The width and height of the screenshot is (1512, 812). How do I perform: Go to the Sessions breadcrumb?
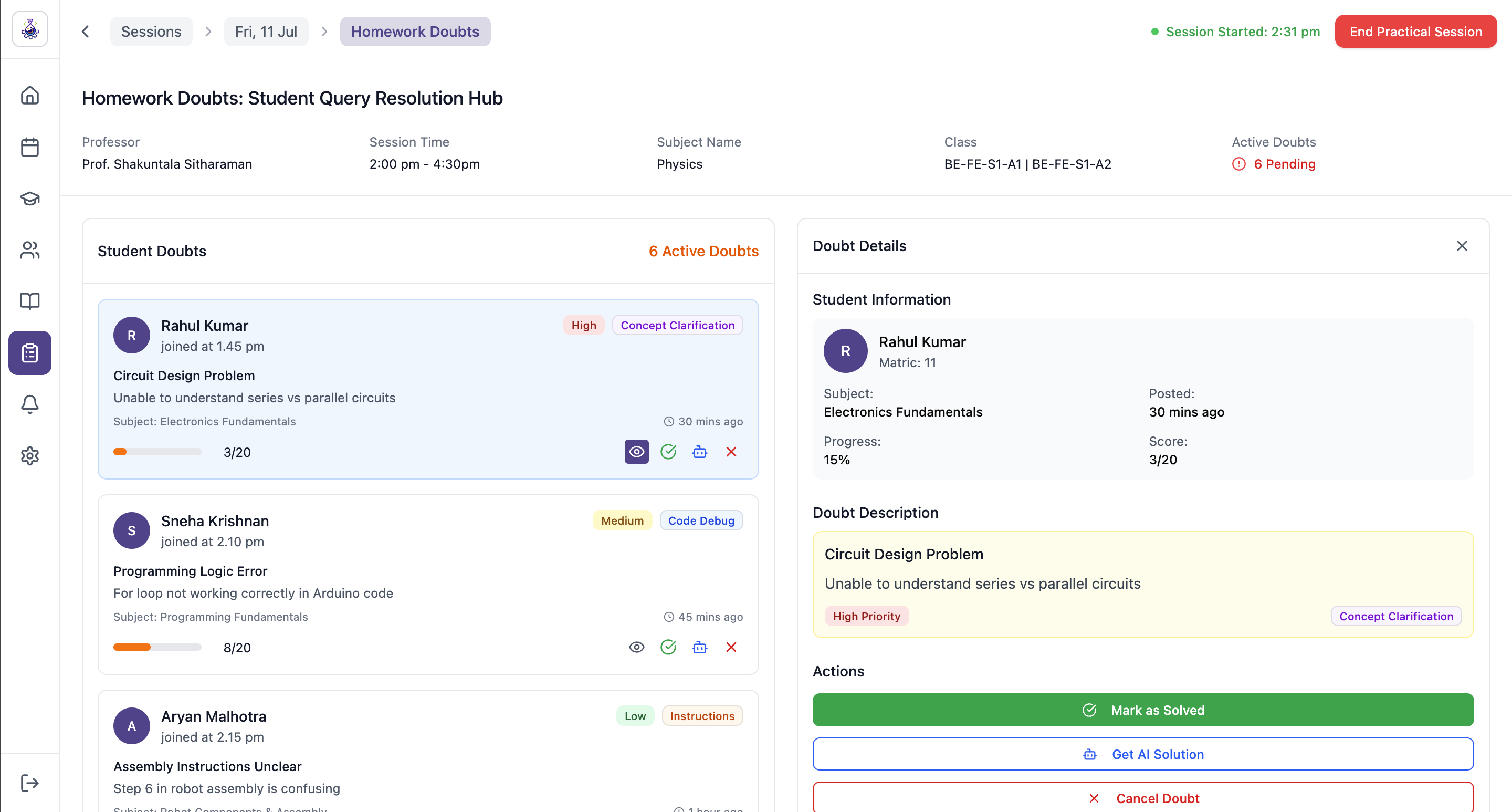pos(151,32)
